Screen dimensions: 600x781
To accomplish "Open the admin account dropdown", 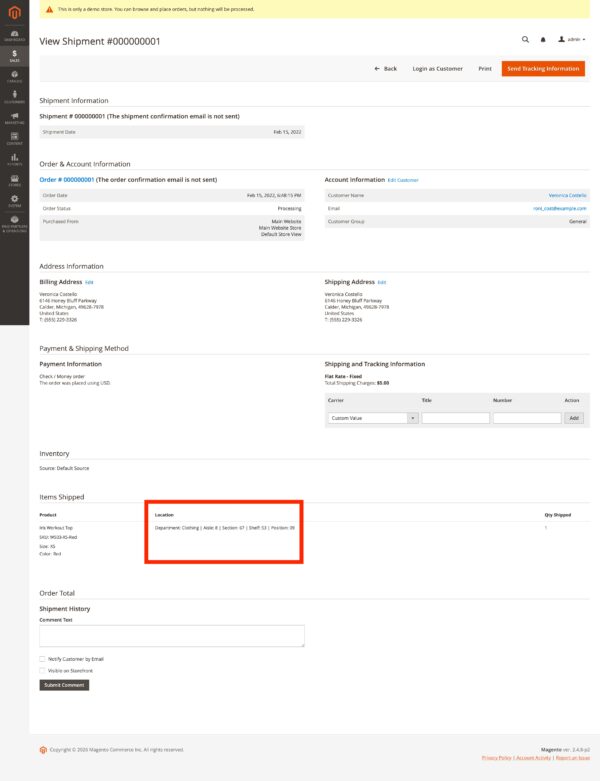I will (574, 39).
